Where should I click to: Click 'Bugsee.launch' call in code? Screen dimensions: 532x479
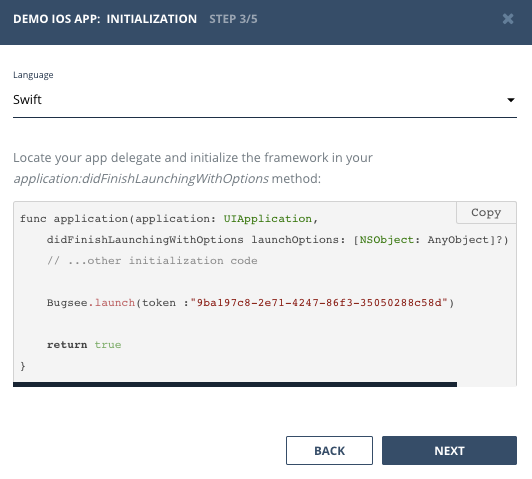click(91, 302)
